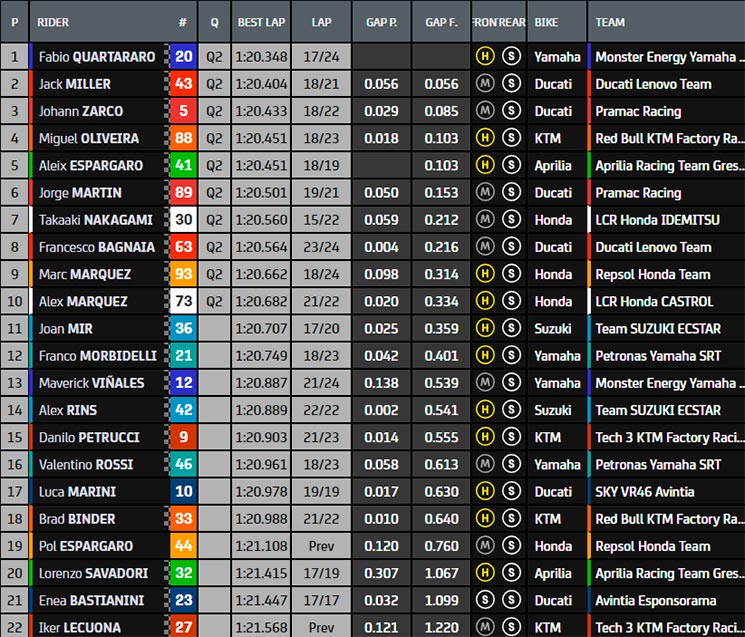Viewport: 745px width, 637px height.
Task: Open rider Francesco BAGNAIA
Action: (97, 247)
